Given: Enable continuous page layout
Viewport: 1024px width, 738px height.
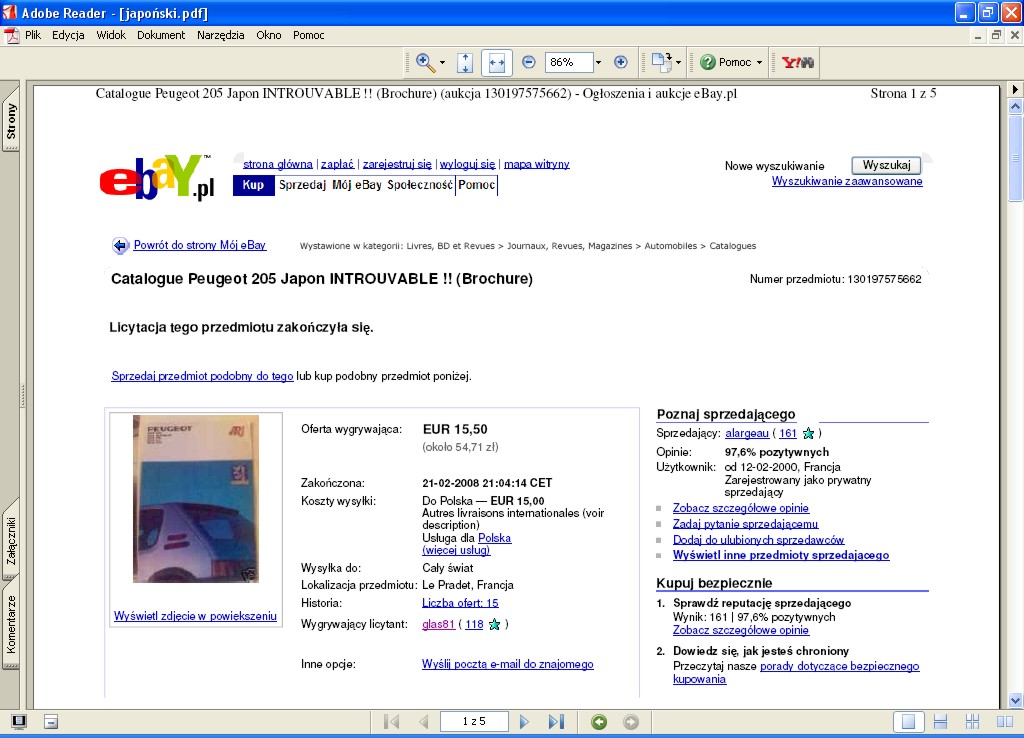Looking at the screenshot, I should tap(940, 721).
